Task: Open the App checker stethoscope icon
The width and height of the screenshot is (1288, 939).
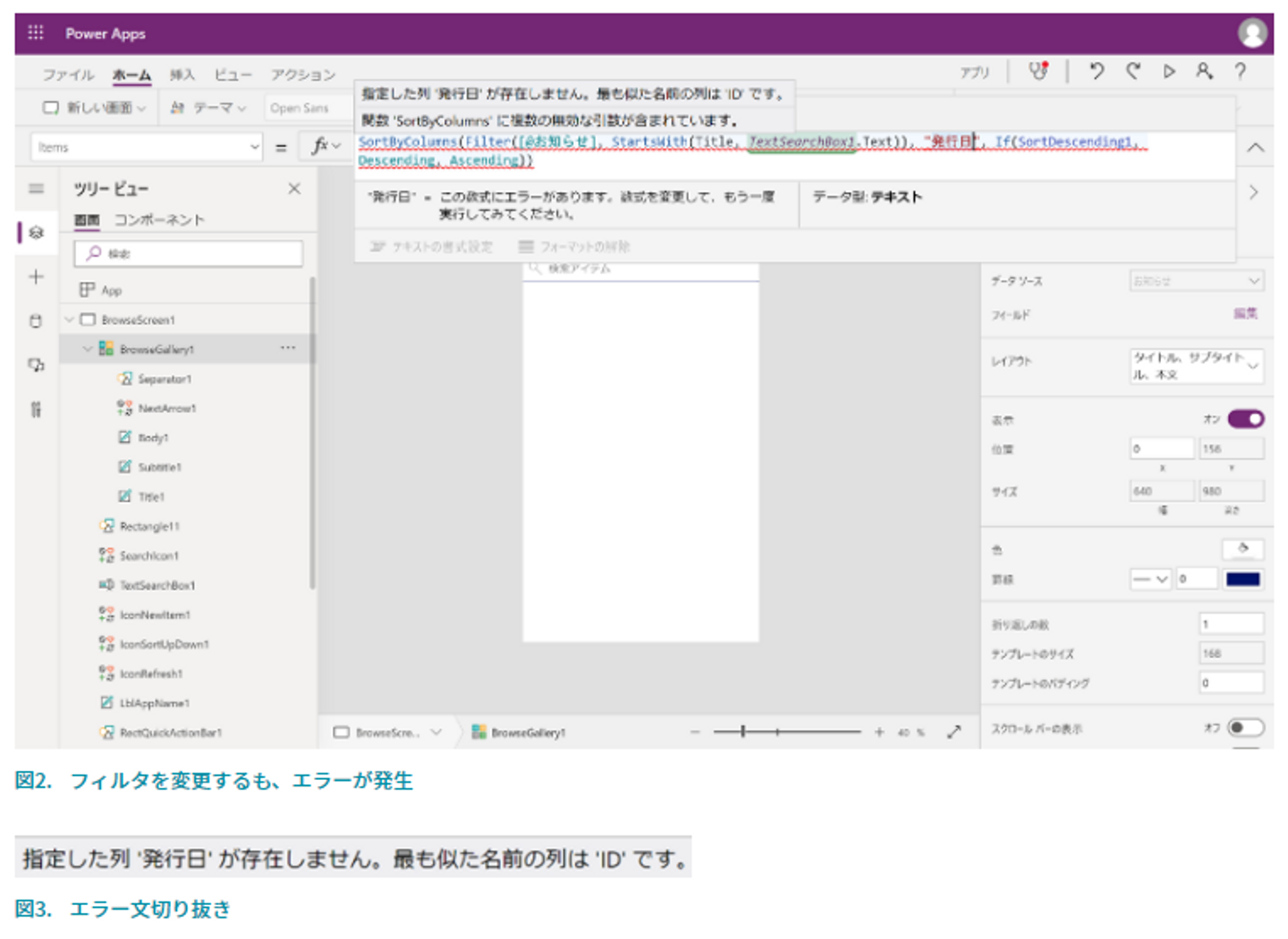Action: tap(1038, 72)
